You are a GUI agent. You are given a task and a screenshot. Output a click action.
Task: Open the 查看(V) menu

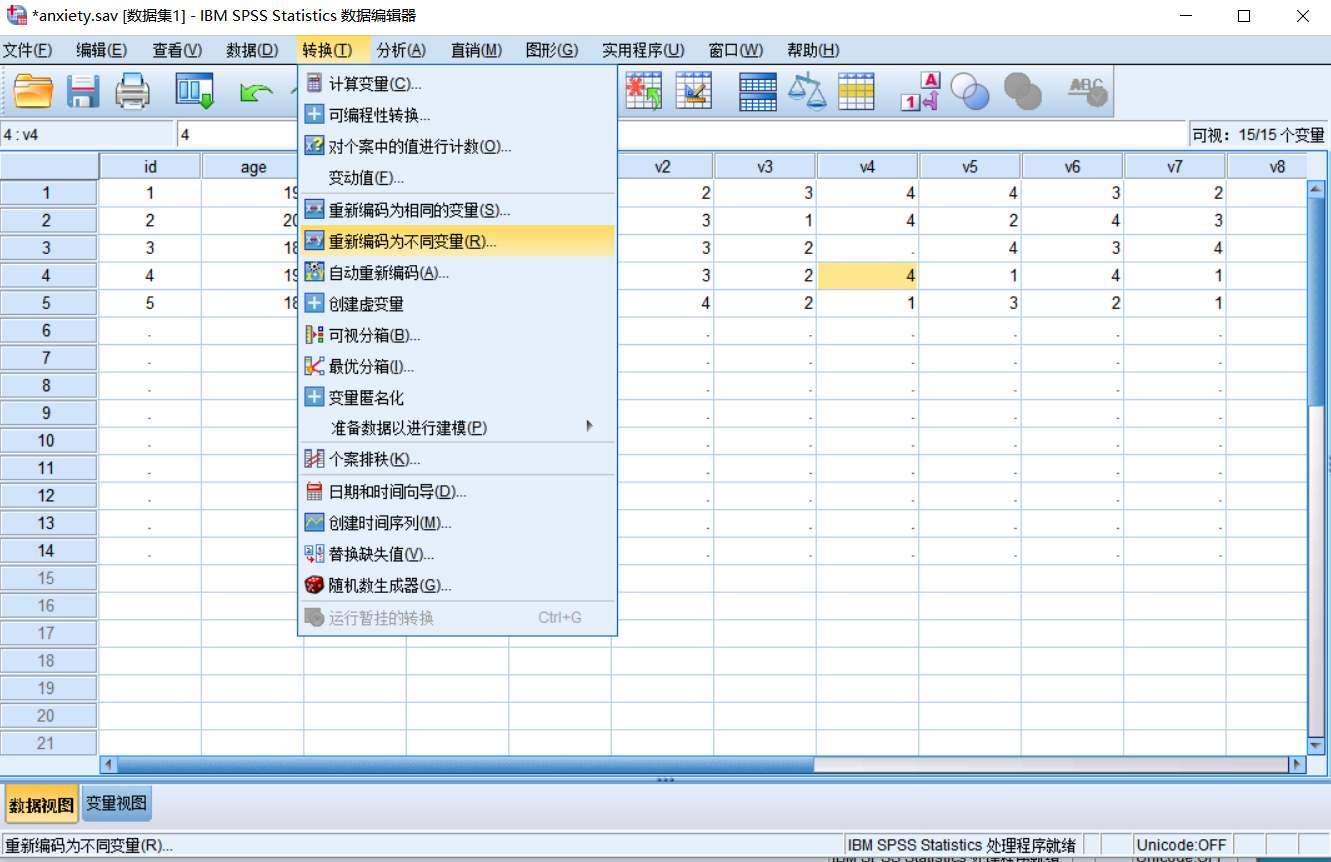[176, 50]
